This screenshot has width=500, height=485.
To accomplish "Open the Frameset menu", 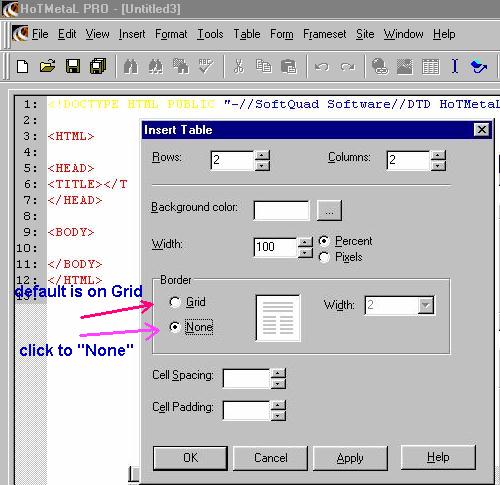I will coord(324,34).
